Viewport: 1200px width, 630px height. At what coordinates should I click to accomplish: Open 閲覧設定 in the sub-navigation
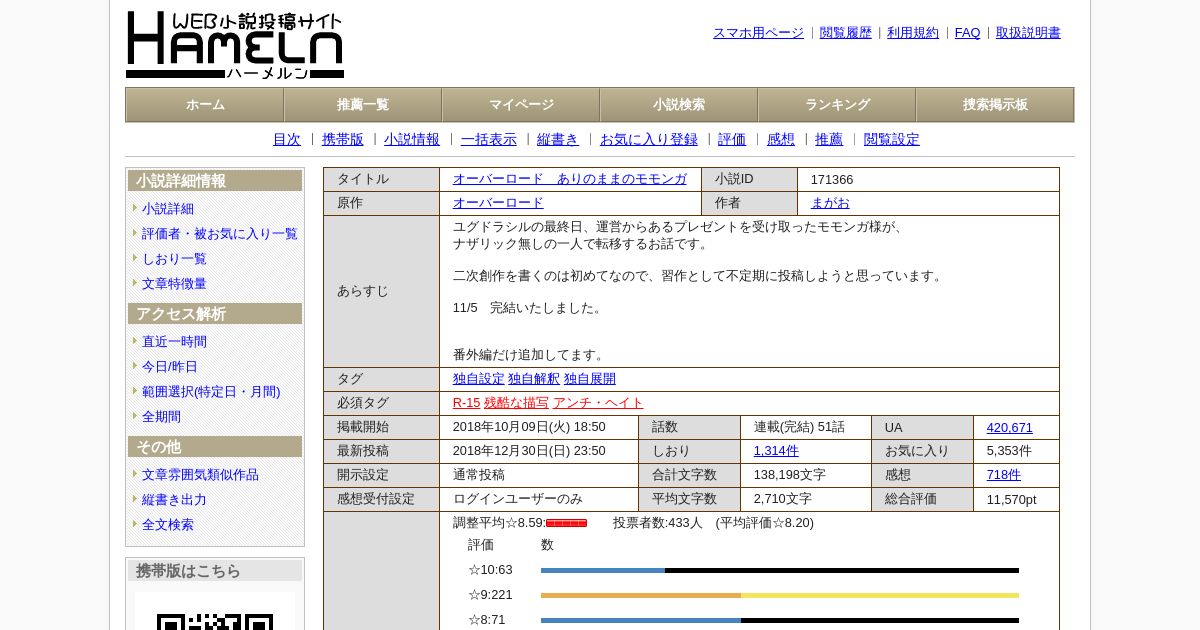tap(892, 140)
